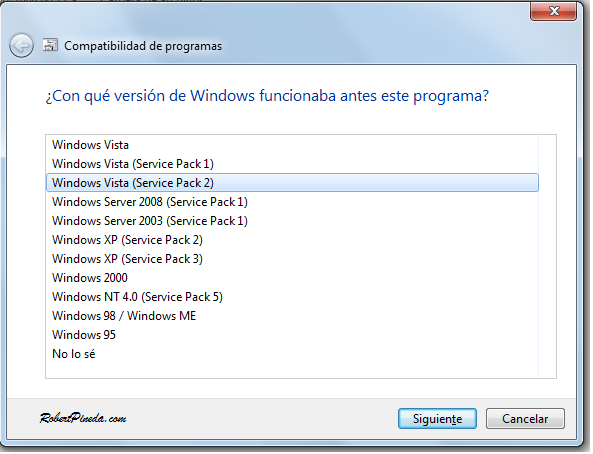Click the Compatibilidad de programas title text

pos(143,46)
